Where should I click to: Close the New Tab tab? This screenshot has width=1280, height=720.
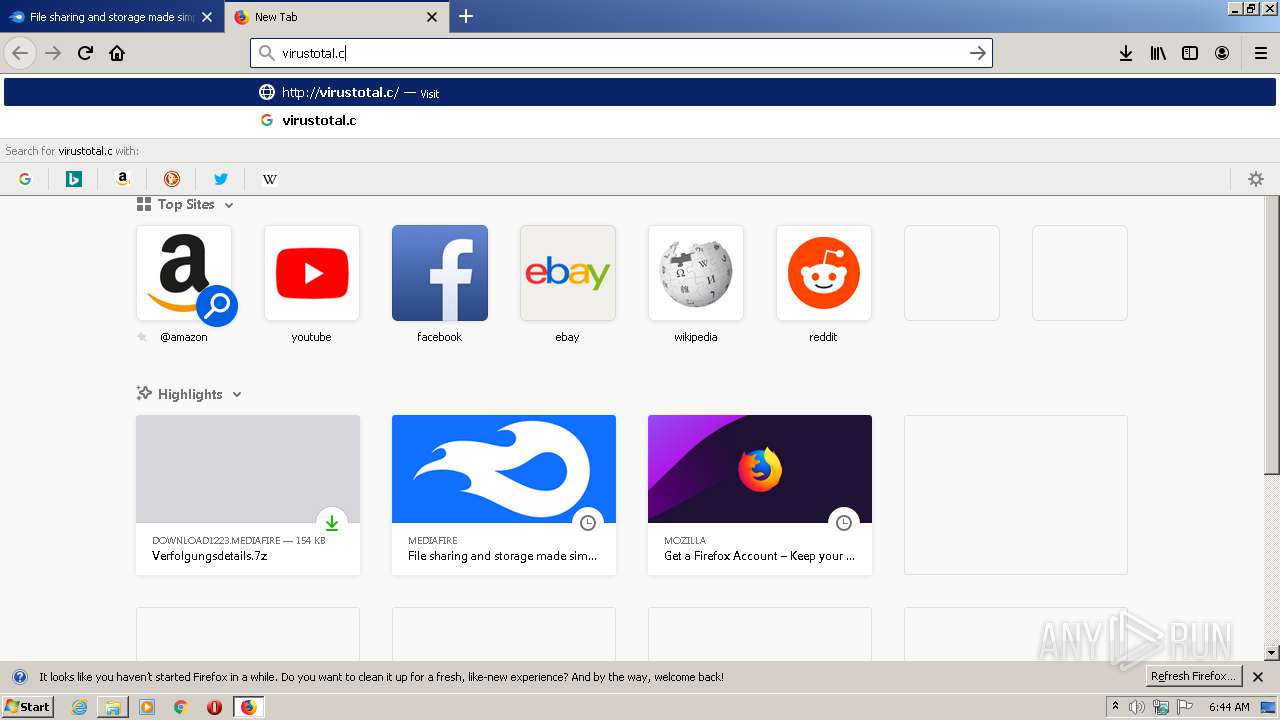click(432, 17)
